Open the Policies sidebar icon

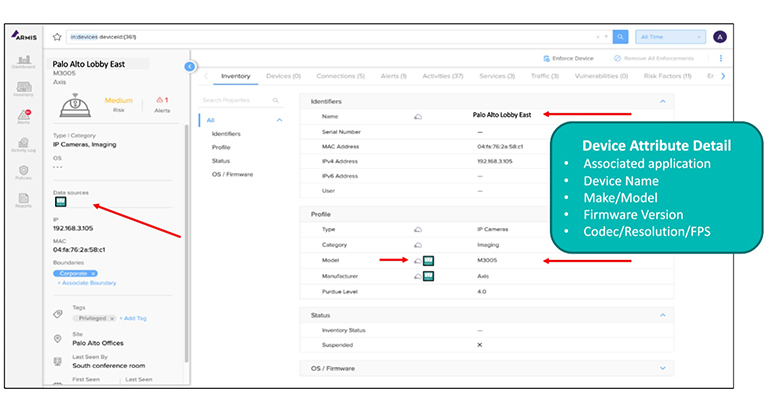pyautogui.click(x=24, y=173)
